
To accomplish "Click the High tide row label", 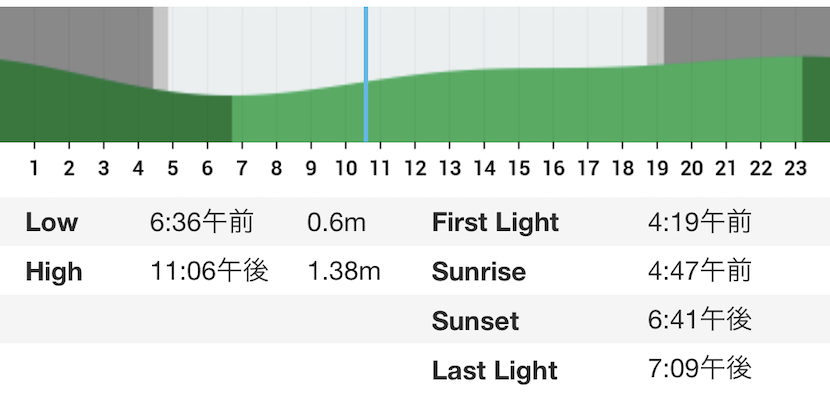I will [x=54, y=272].
